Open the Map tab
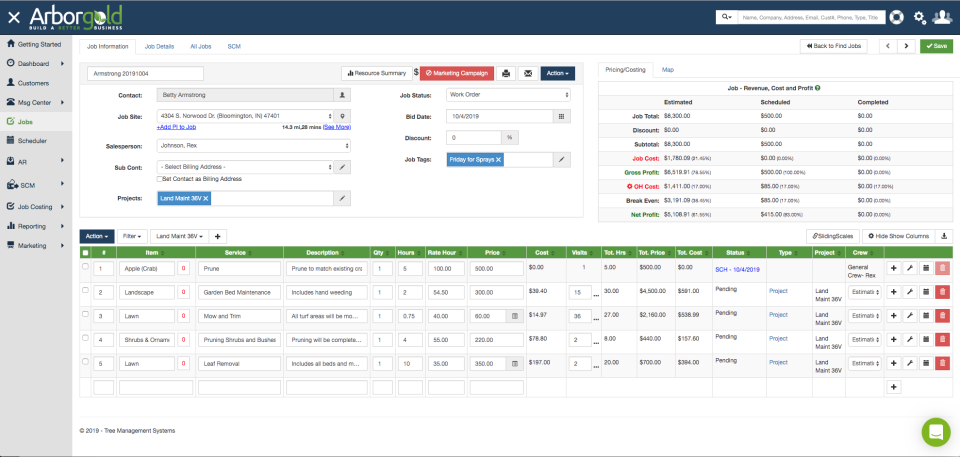This screenshot has width=960, height=457. tap(667, 70)
